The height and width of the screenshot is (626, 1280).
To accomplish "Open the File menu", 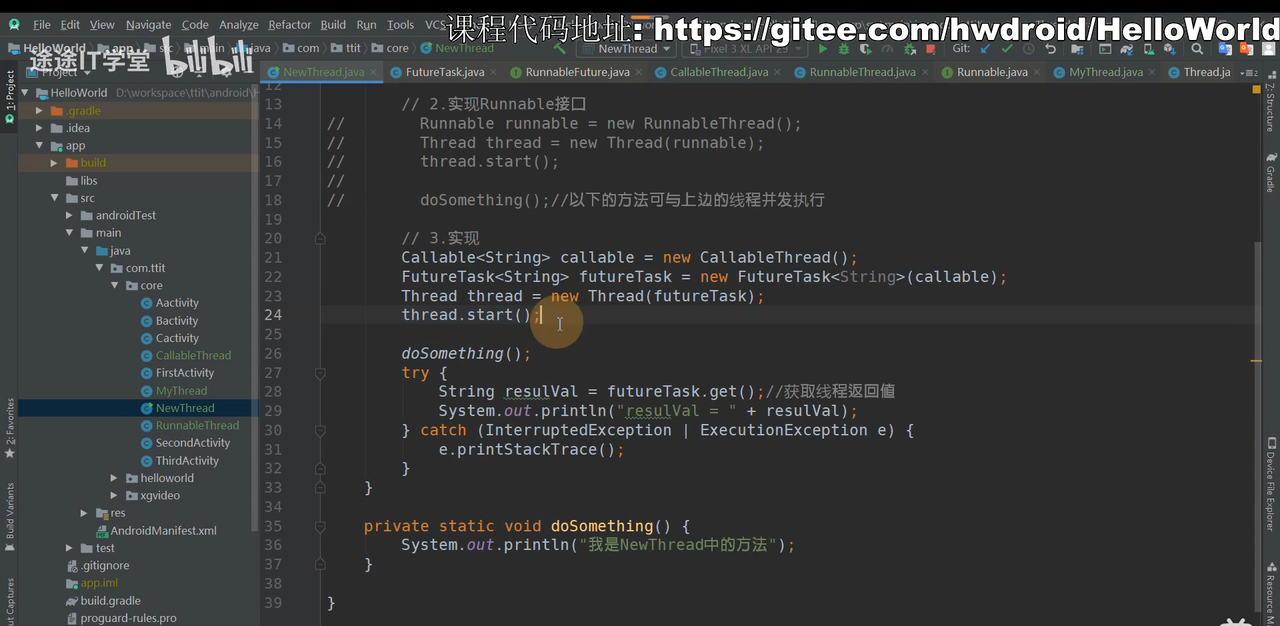I will coord(42,24).
